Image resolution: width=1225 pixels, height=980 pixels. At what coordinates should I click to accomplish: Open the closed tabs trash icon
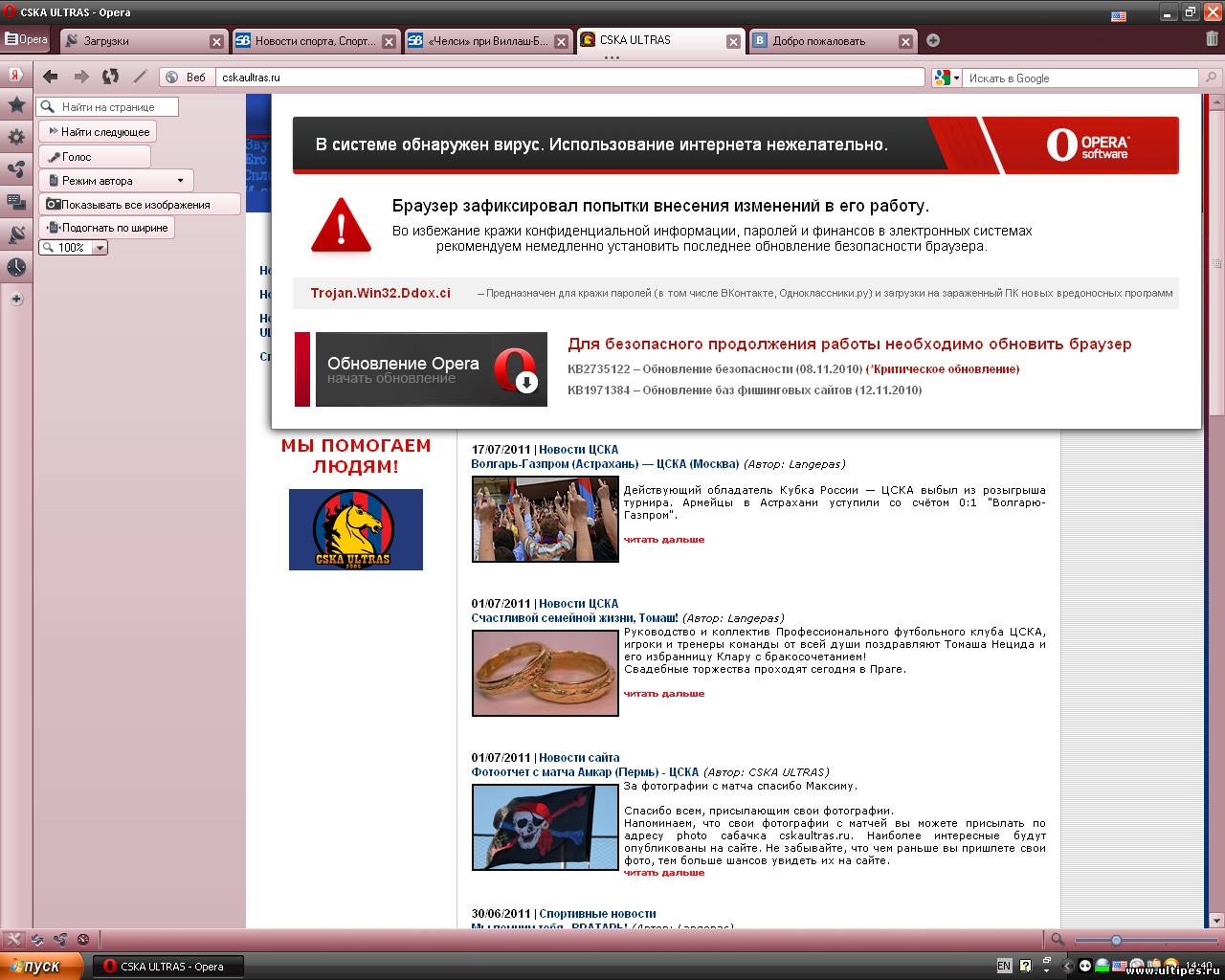(x=1212, y=39)
